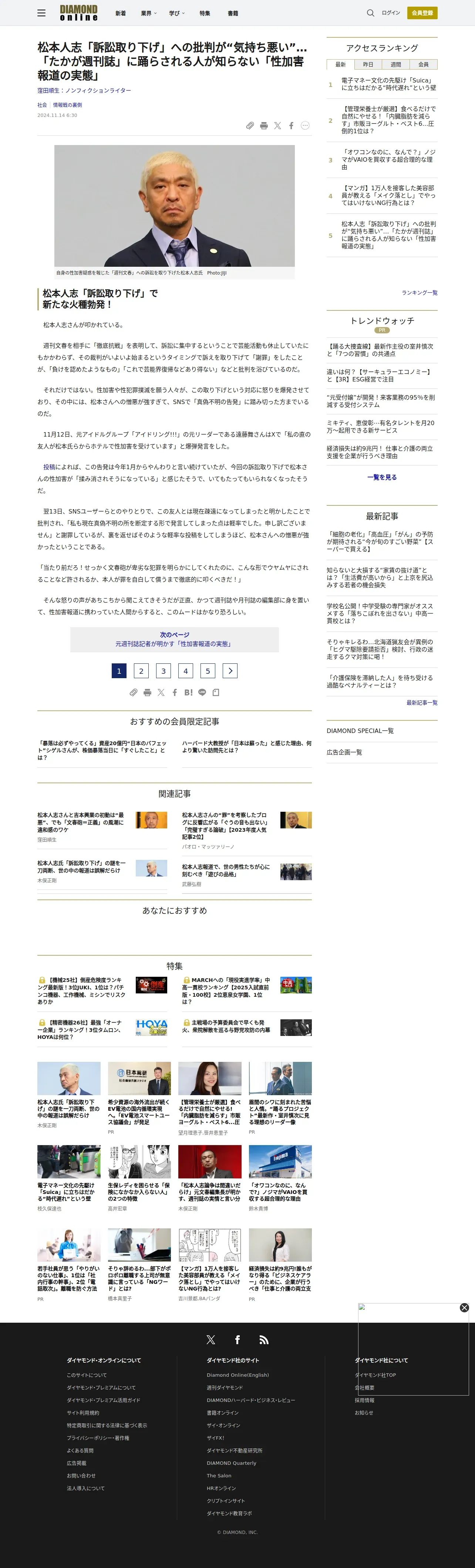Select the 最新 ranking tab
Screen dimensions: 475x1568
click(x=340, y=64)
